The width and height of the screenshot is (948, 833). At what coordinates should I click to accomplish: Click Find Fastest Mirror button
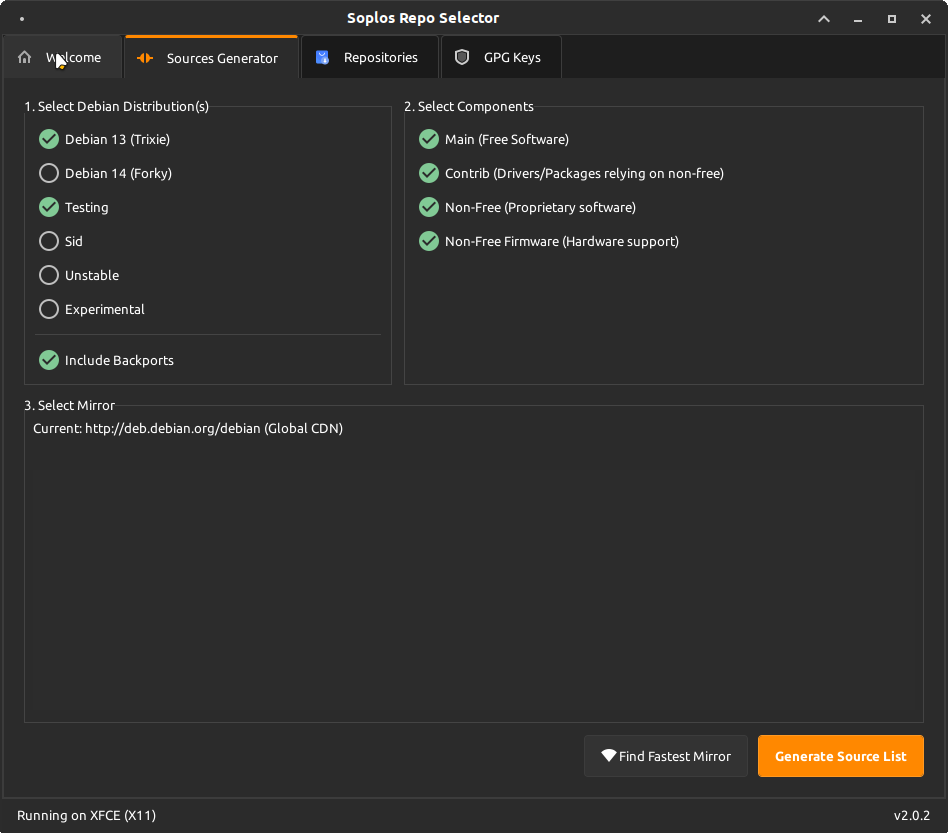[x=666, y=756]
